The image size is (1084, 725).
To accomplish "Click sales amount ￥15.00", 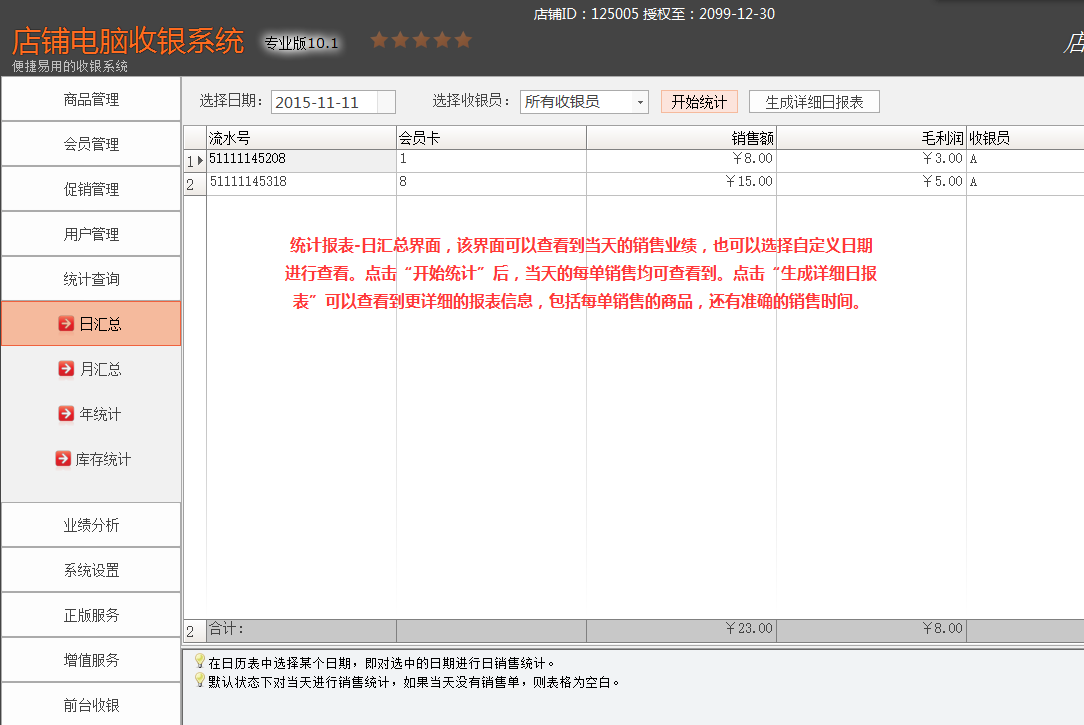I will pos(749,182).
